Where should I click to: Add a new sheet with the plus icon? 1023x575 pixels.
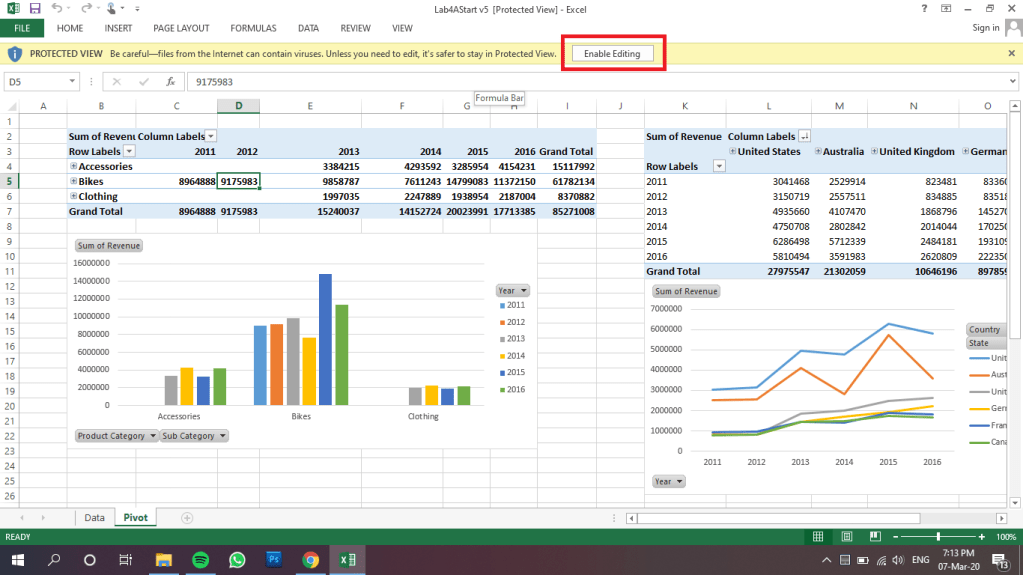coord(187,517)
